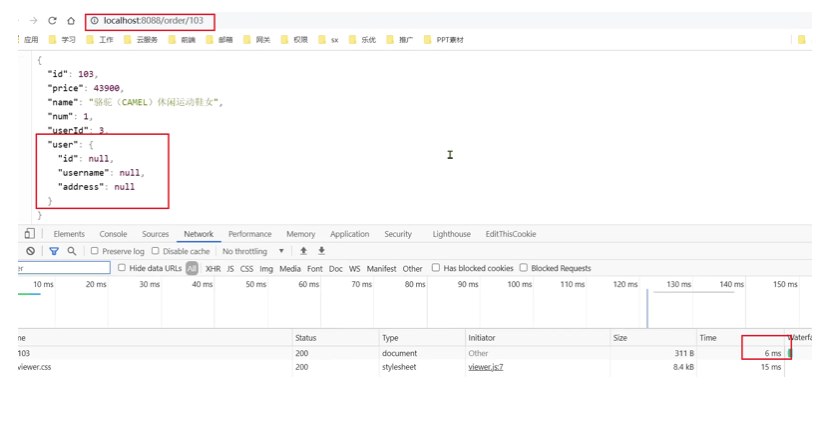The image size is (825, 424).
Task: Switch to the Performance tab
Action: (x=250, y=234)
